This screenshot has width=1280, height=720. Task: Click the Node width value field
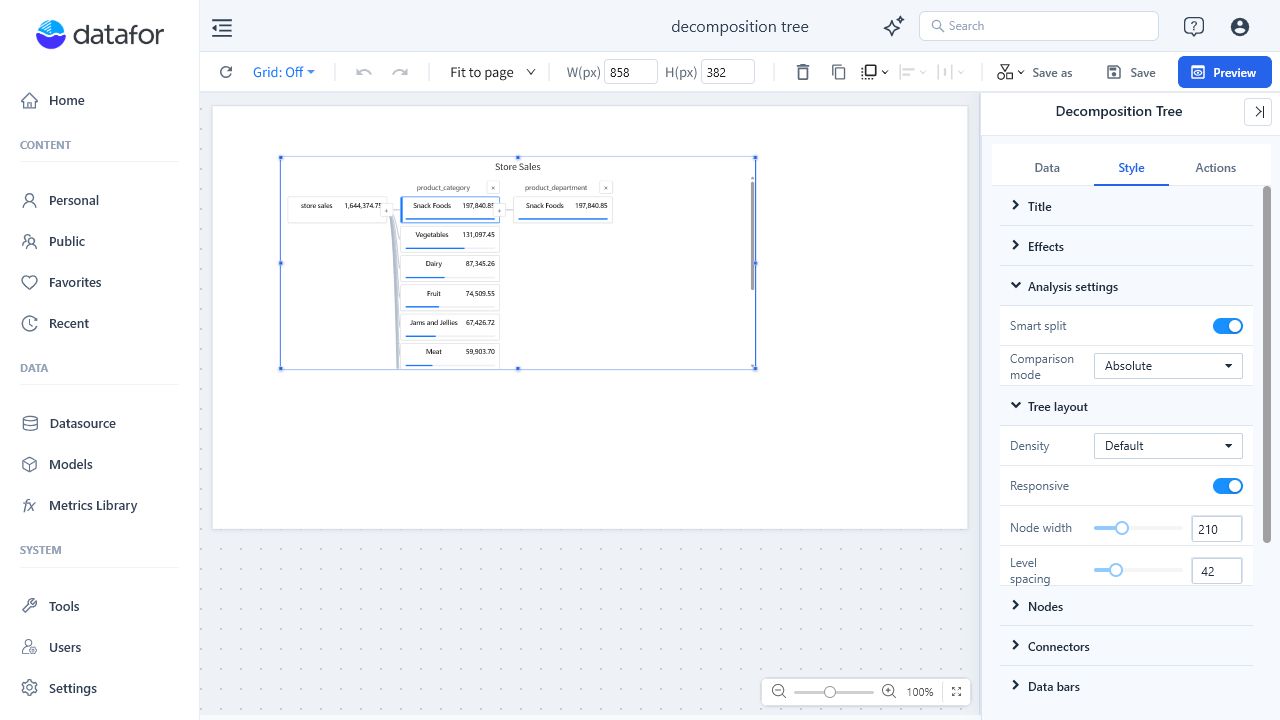click(1217, 529)
